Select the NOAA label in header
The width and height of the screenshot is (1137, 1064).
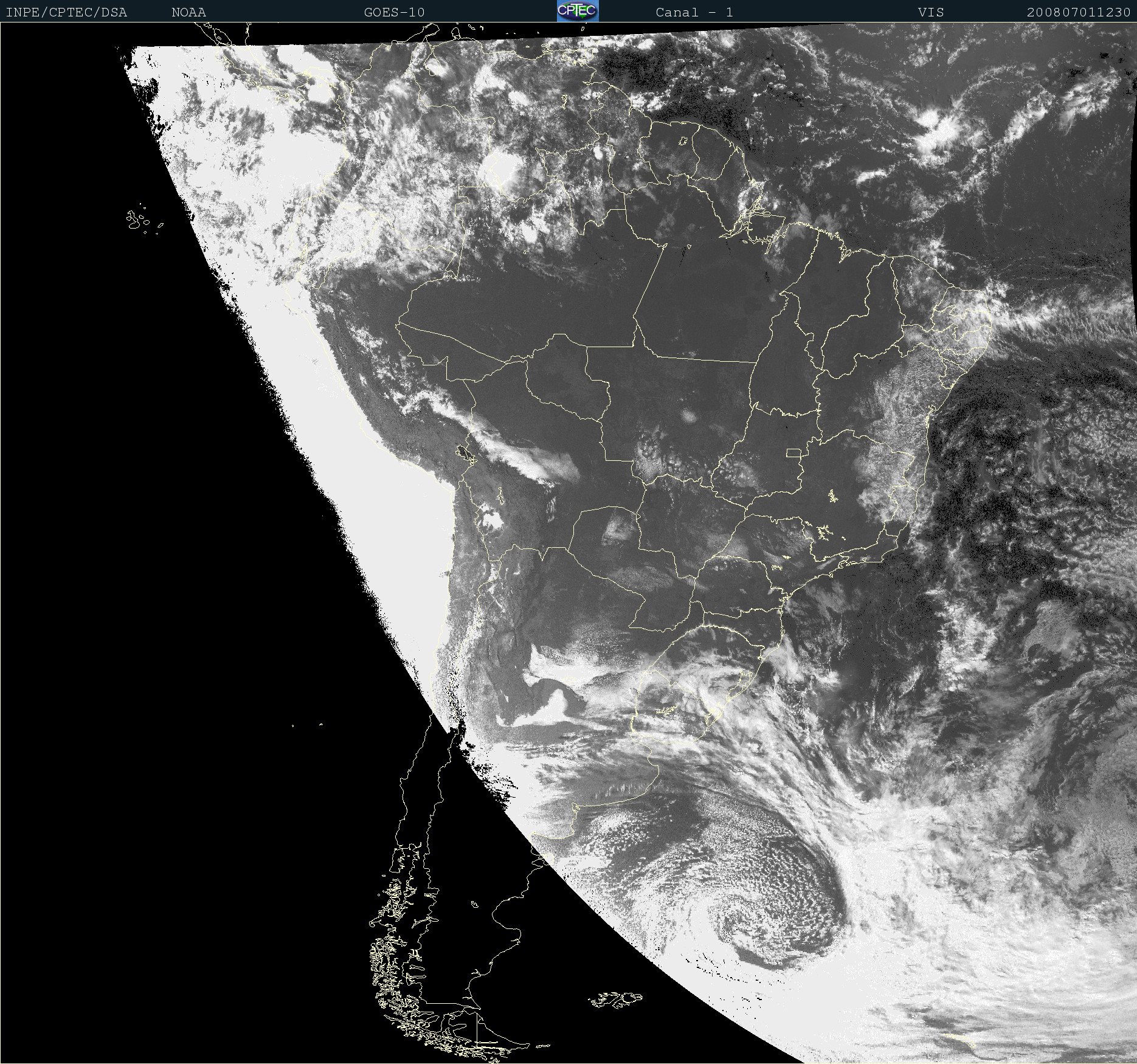(189, 12)
